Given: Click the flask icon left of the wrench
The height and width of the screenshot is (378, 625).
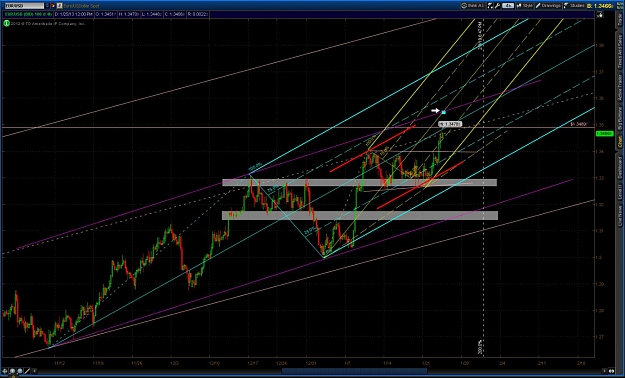Looking at the screenshot, I should coord(490,6).
